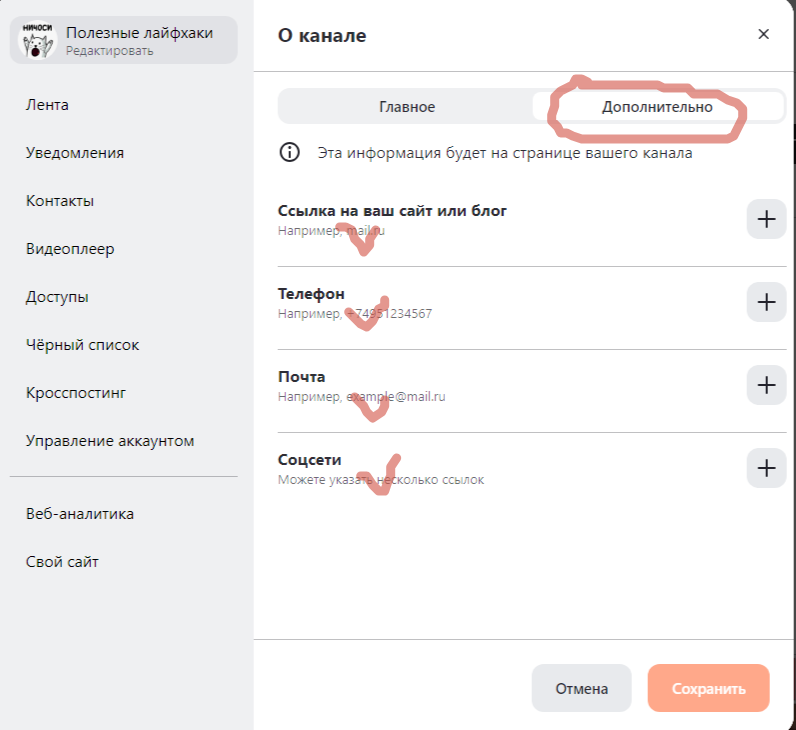Open the Контакты section
This screenshot has width=796, height=730.
(60, 201)
